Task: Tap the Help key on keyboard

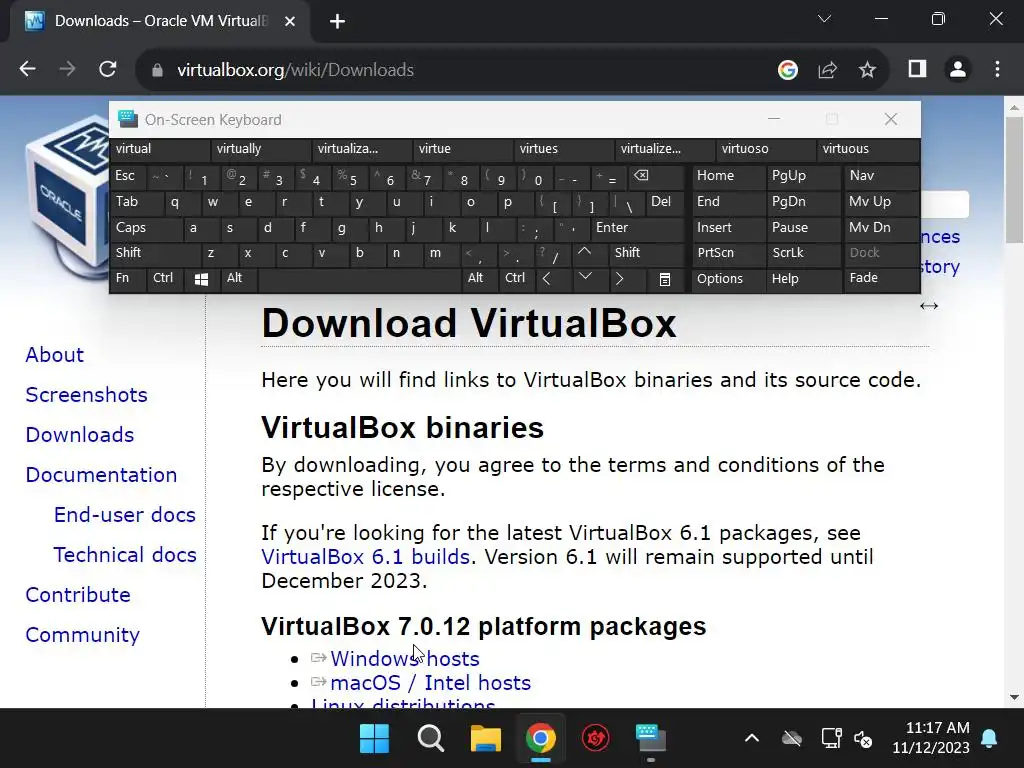Action: click(x=803, y=279)
